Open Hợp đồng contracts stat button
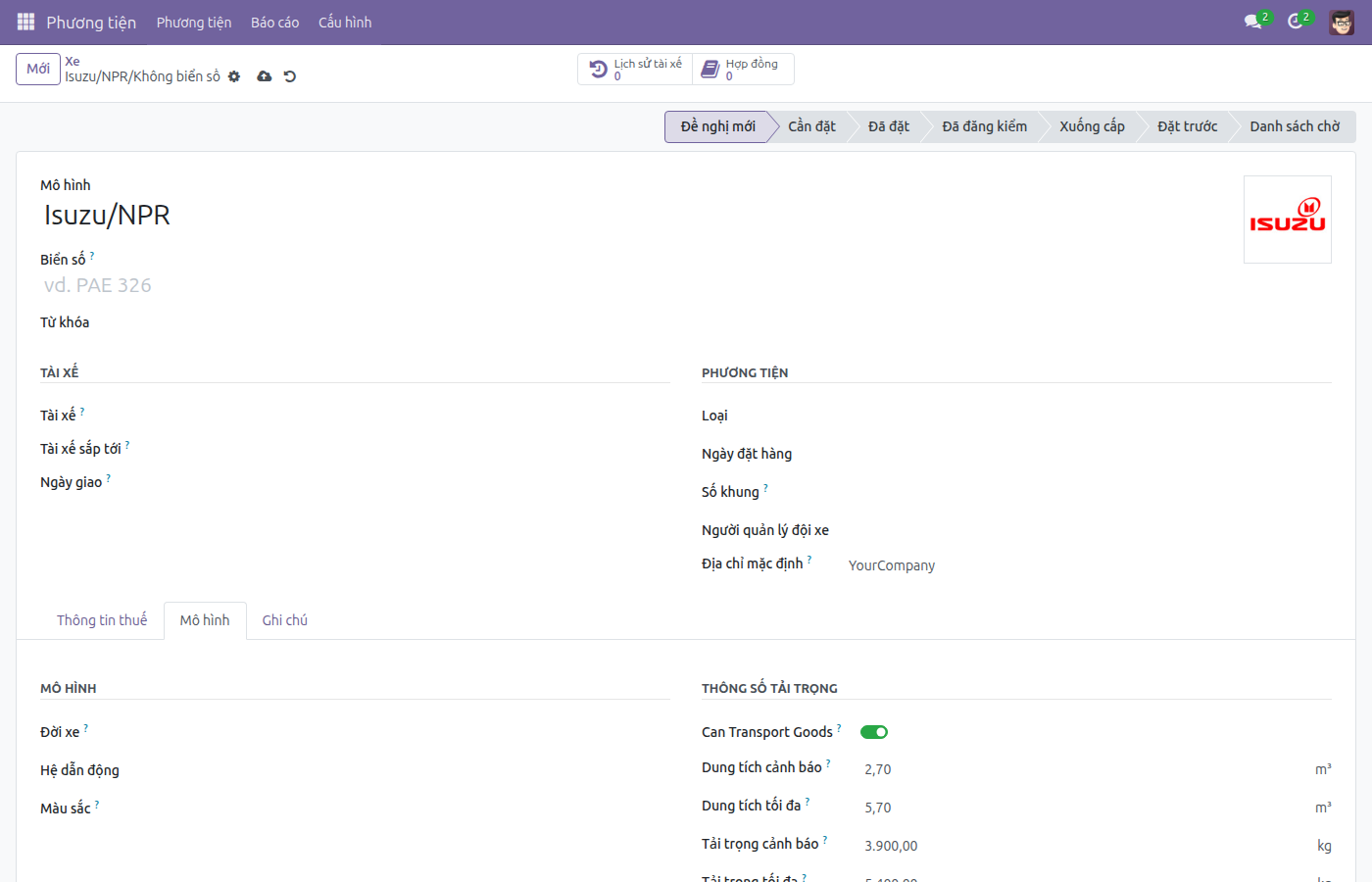This screenshot has height=882, width=1372. tap(743, 70)
